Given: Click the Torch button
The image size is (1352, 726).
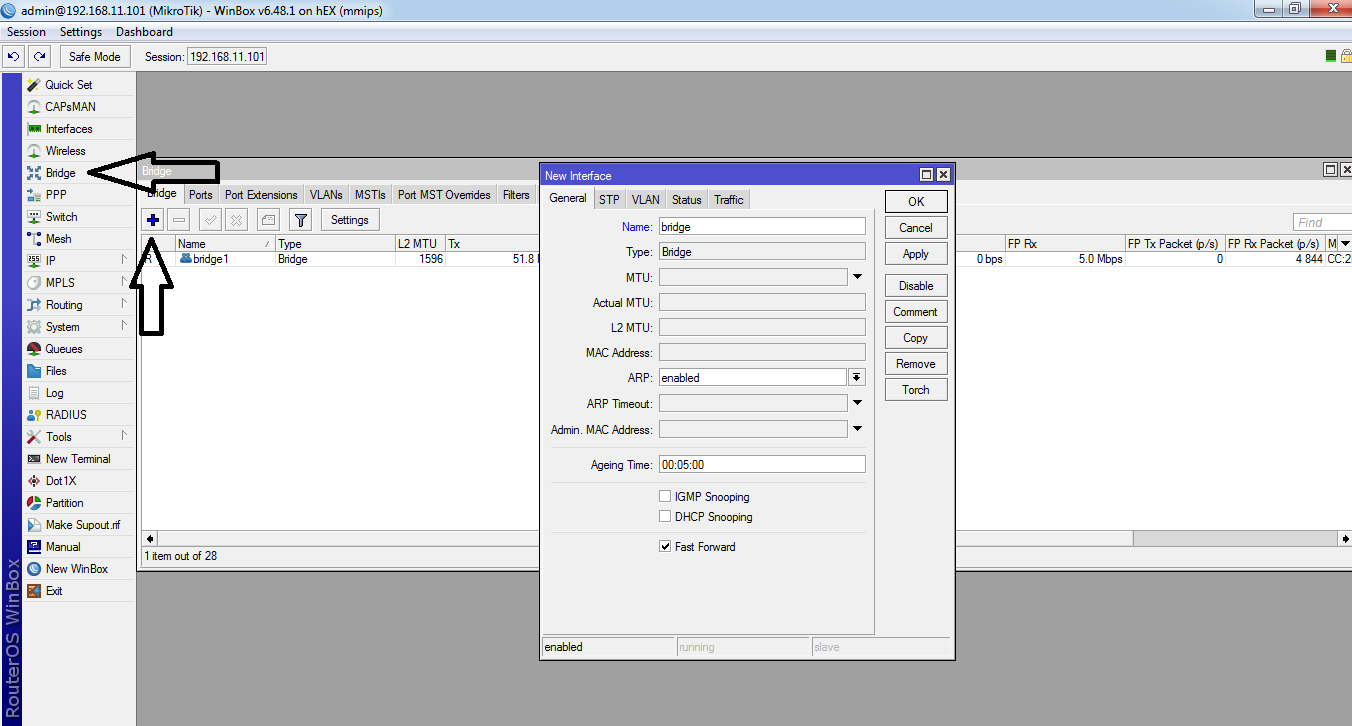Looking at the screenshot, I should click(916, 390).
